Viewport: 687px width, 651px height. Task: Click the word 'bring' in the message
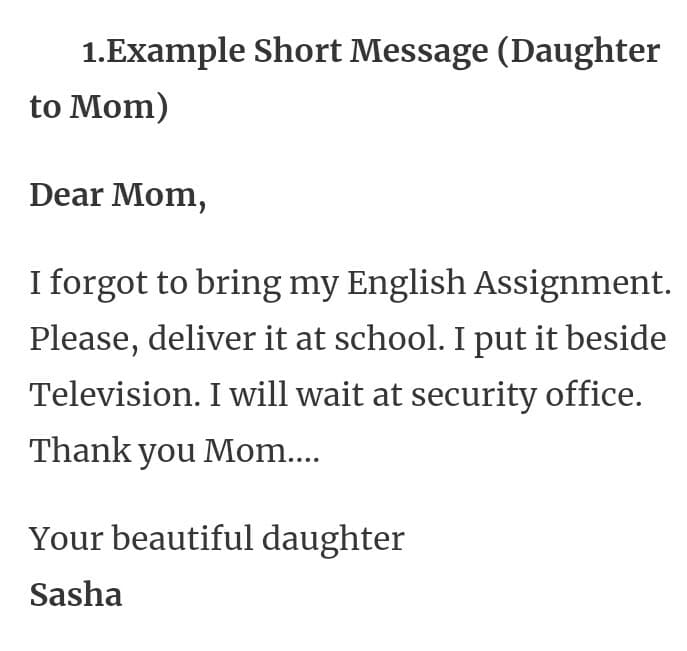coord(238,284)
